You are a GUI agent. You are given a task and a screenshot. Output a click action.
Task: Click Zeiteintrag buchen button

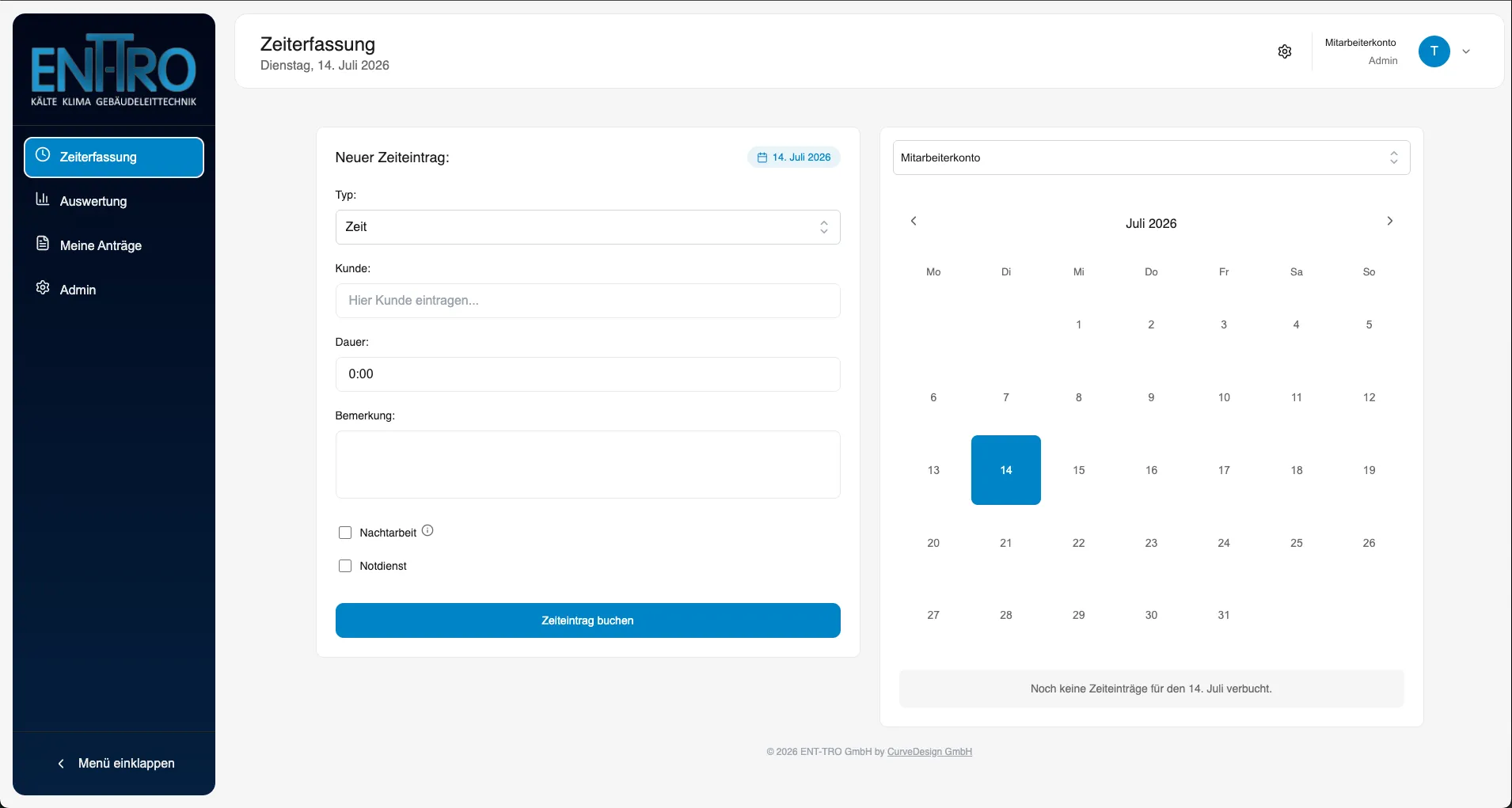(587, 620)
